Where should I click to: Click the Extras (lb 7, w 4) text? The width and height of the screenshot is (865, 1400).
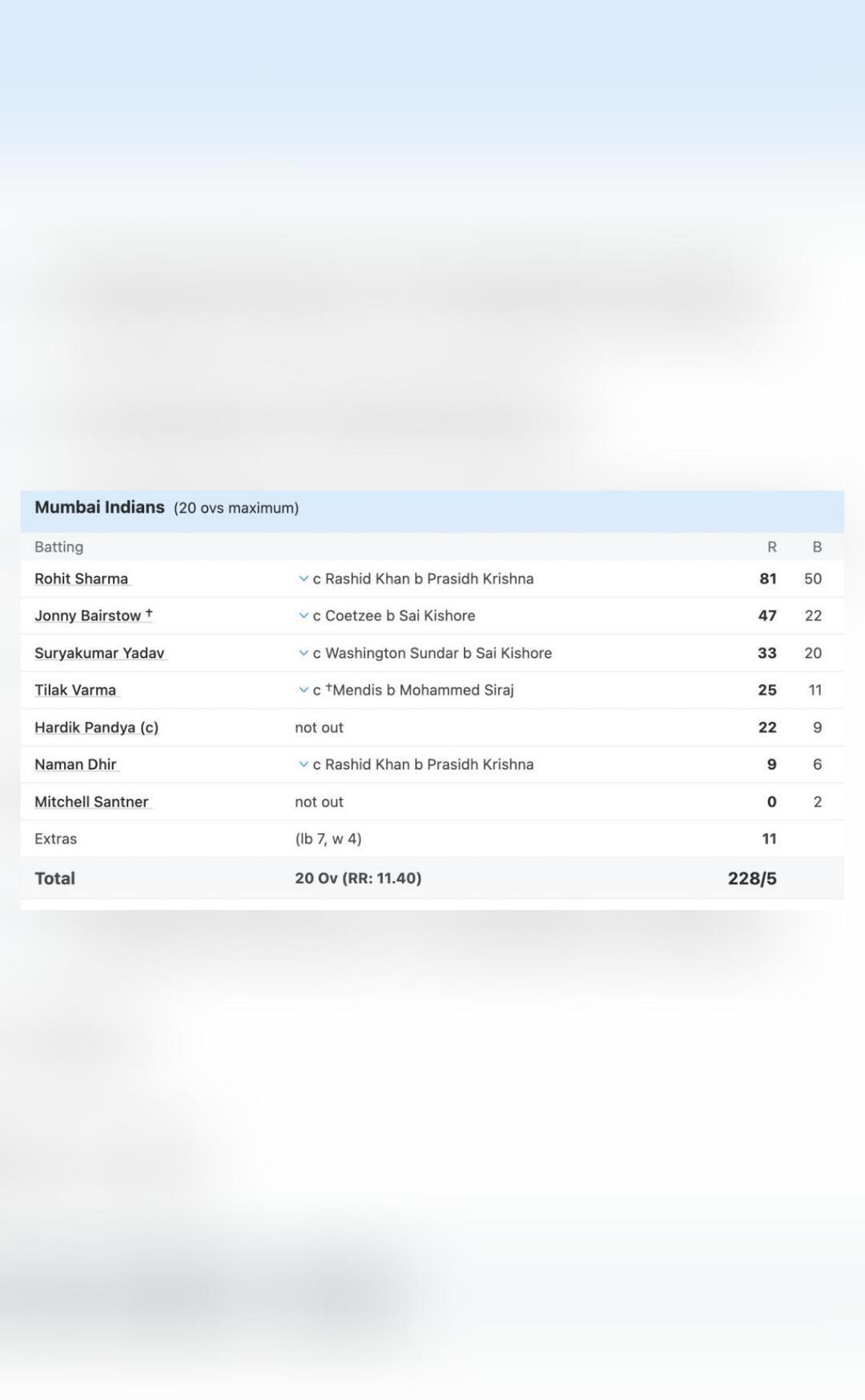point(328,839)
